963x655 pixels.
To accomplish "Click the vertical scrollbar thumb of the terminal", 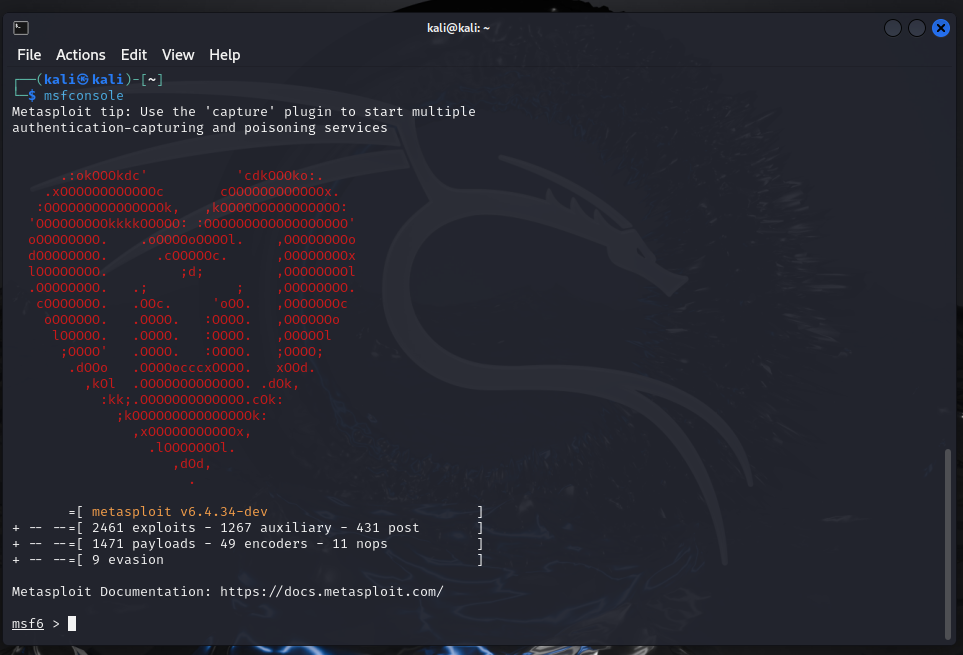I will (948, 544).
